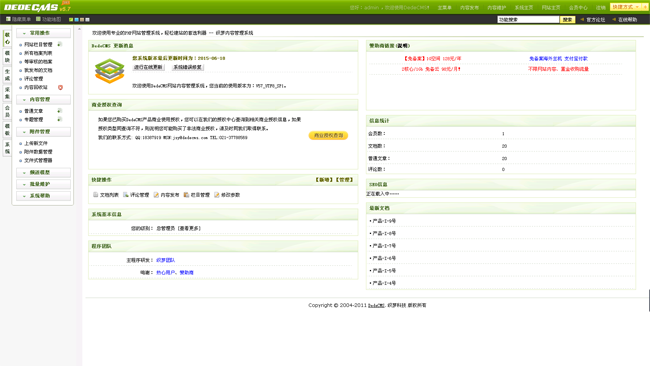The height and width of the screenshot is (366, 650).
Task: Switch to the 模块 vertical tab
Action: (7, 57)
